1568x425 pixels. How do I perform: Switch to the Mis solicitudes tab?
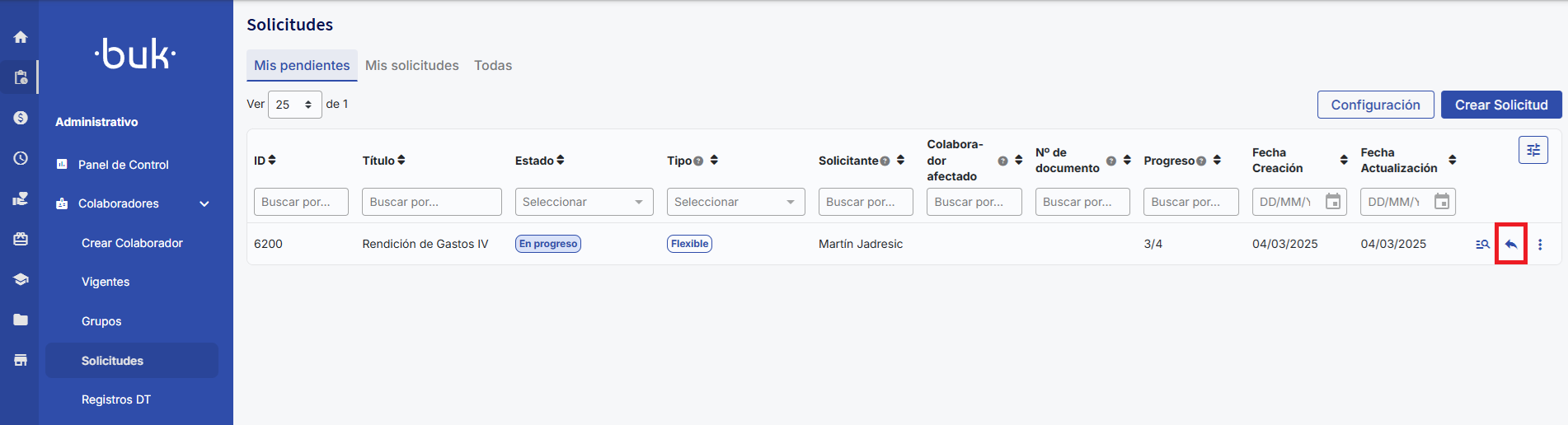(x=411, y=65)
